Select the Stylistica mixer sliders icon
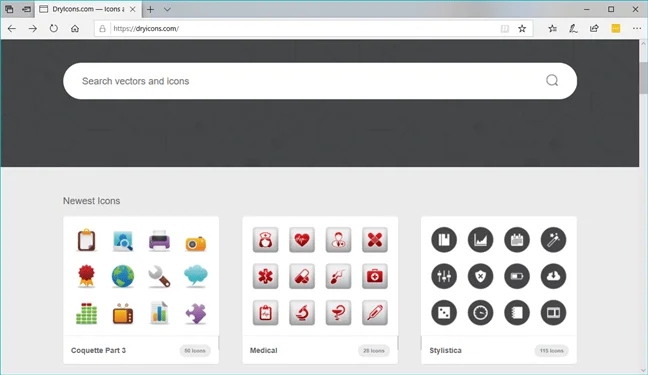The height and width of the screenshot is (375, 648). 444,276
